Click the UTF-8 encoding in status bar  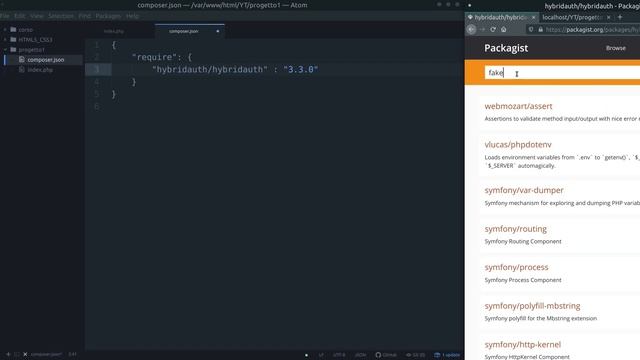pos(339,355)
